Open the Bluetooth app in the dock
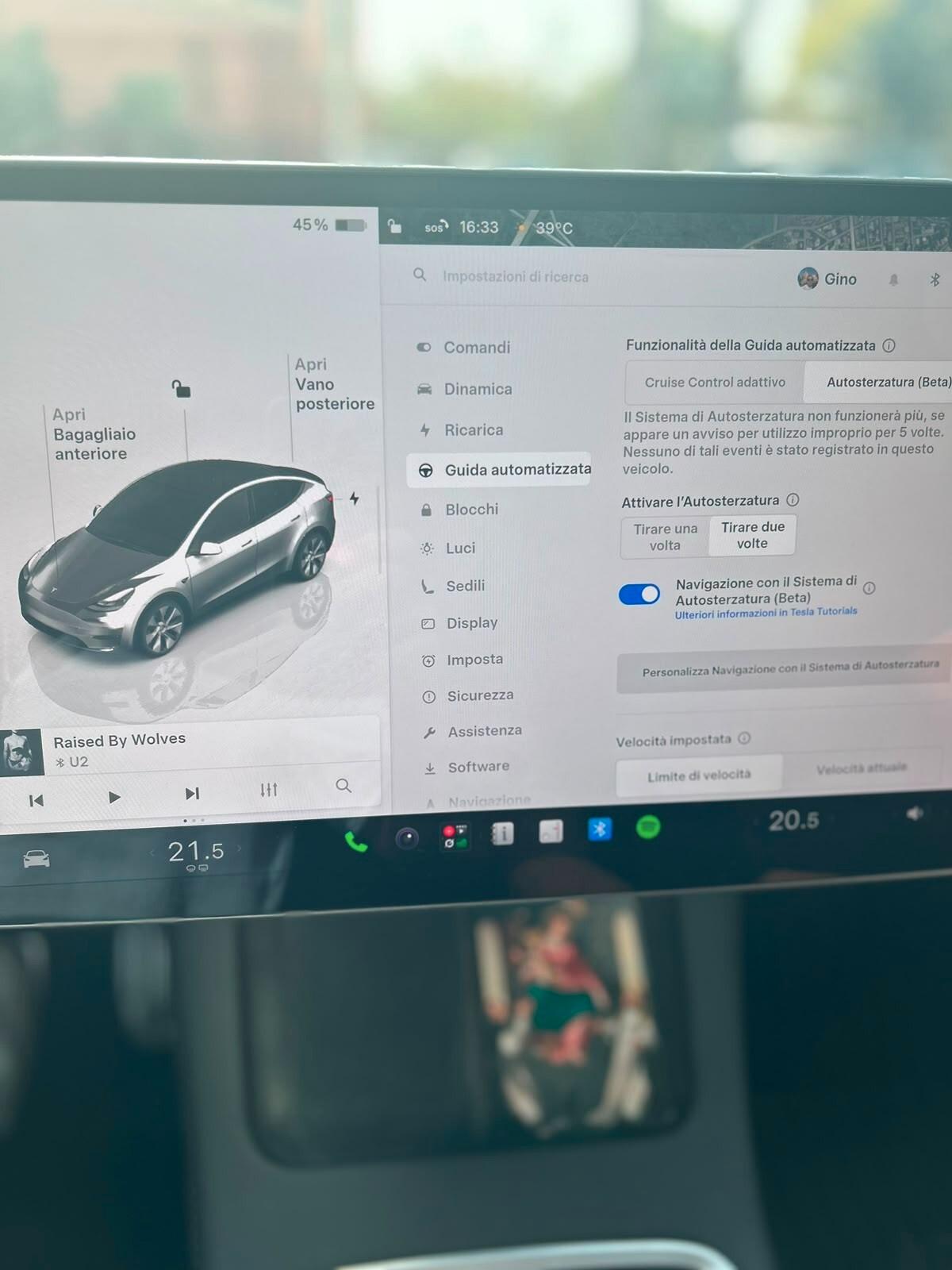This screenshot has width=952, height=1270. click(x=600, y=829)
